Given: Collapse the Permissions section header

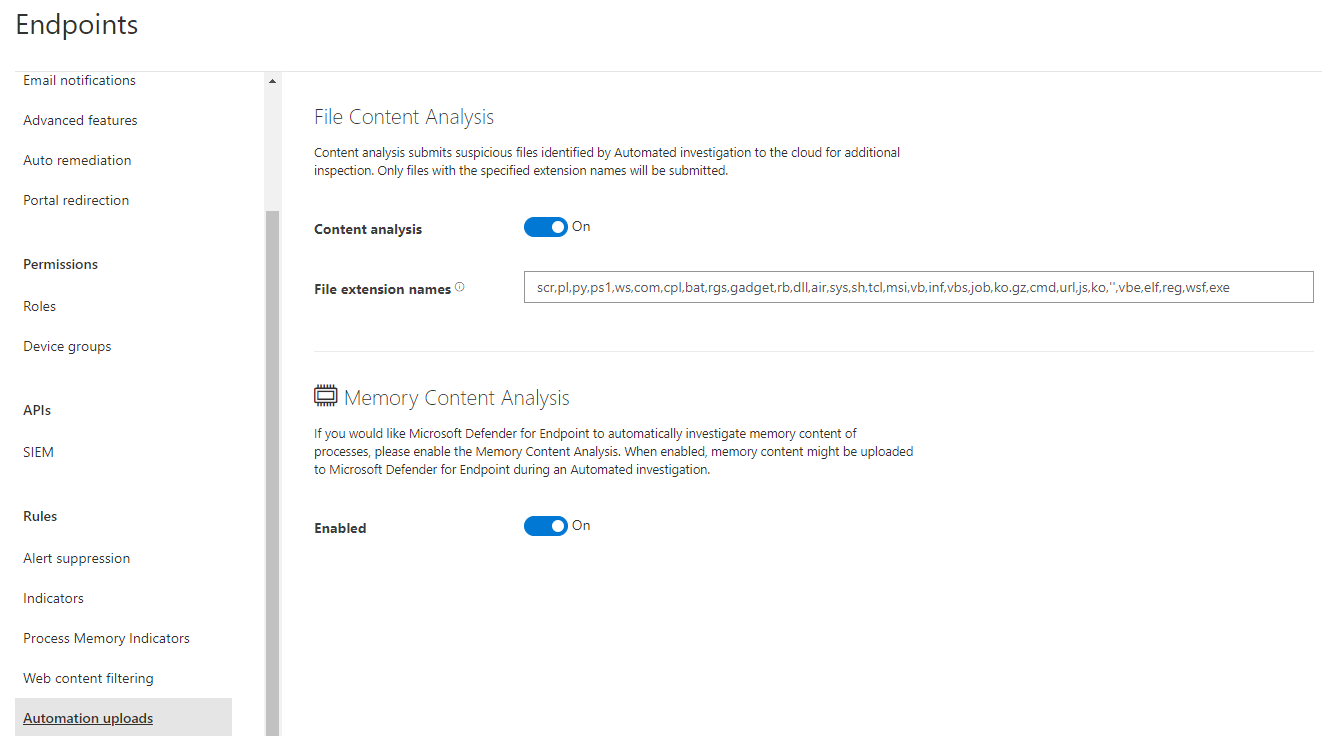Looking at the screenshot, I should [60, 264].
